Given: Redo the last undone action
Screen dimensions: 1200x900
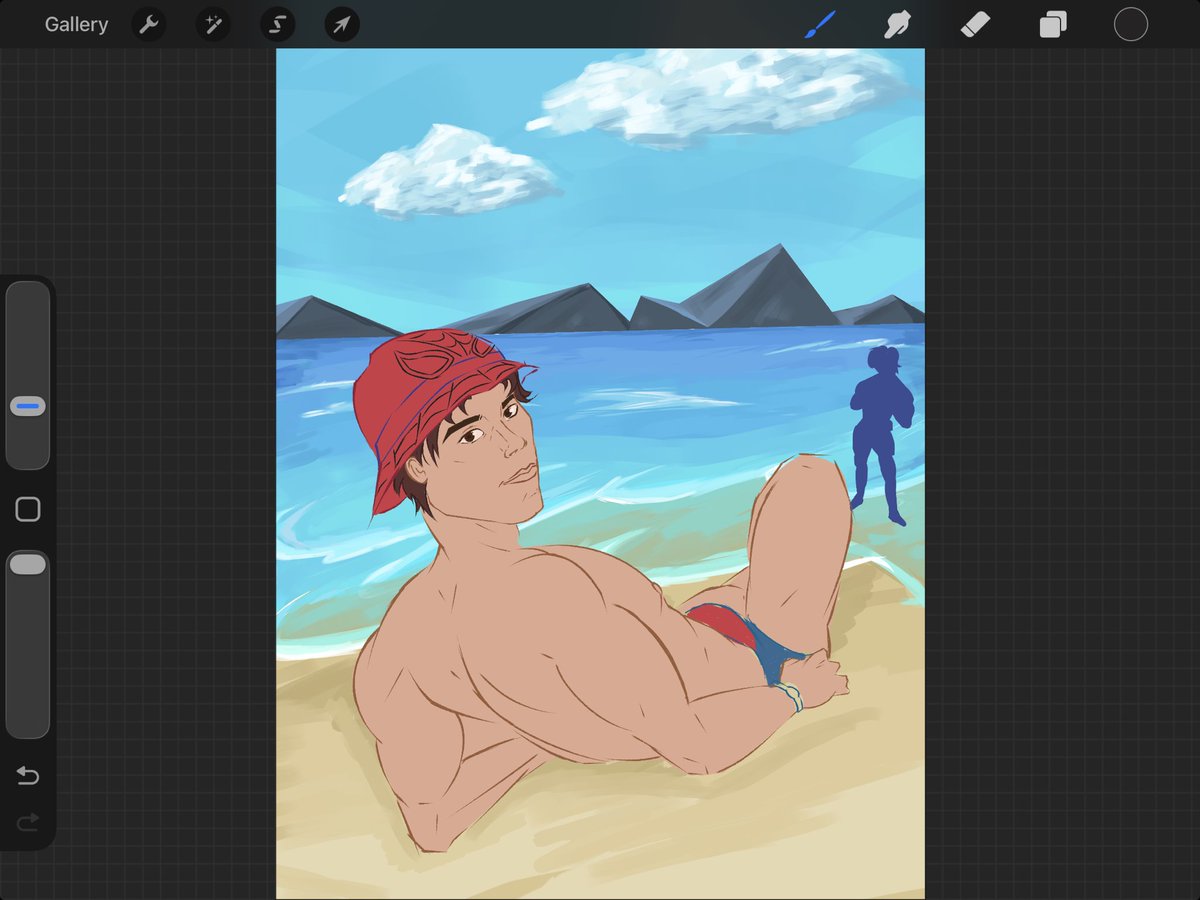Looking at the screenshot, I should click(28, 822).
